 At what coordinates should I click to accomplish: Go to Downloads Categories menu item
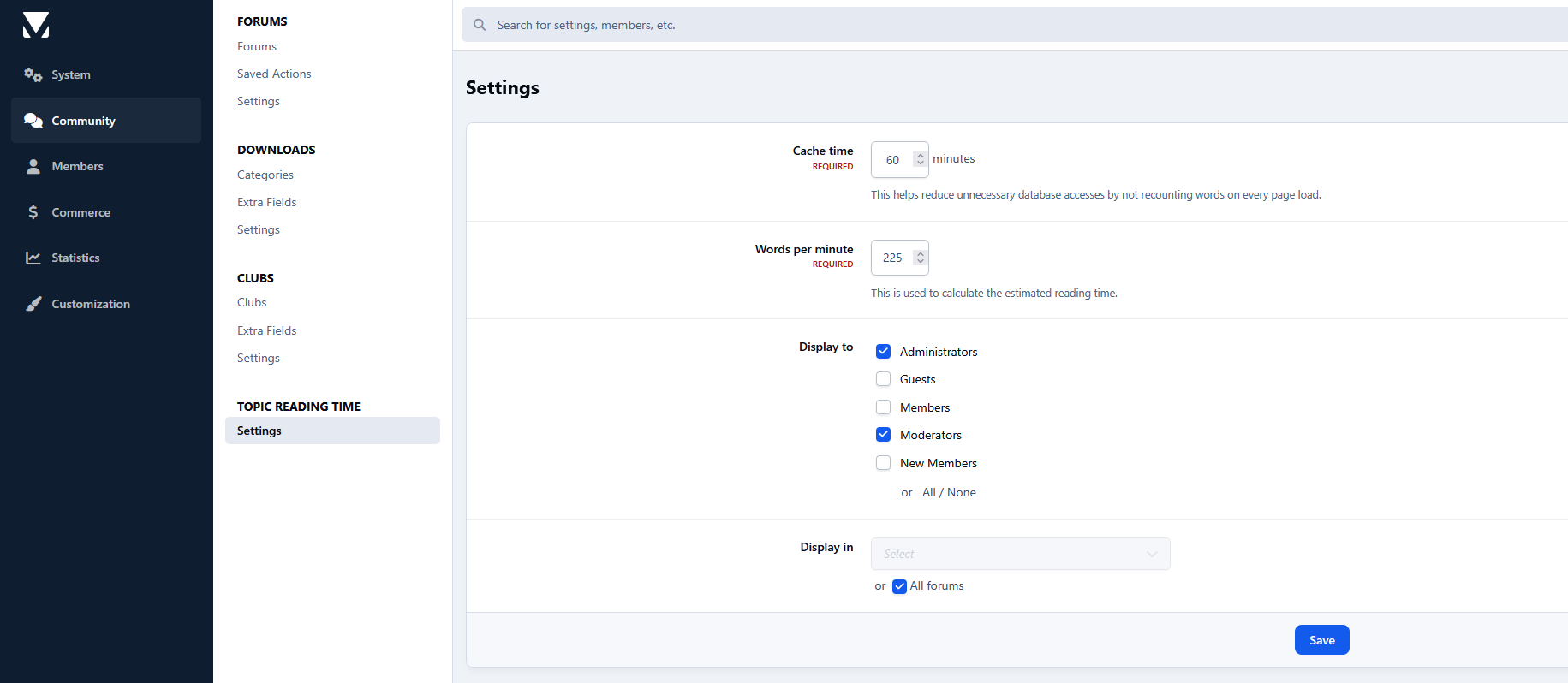265,175
